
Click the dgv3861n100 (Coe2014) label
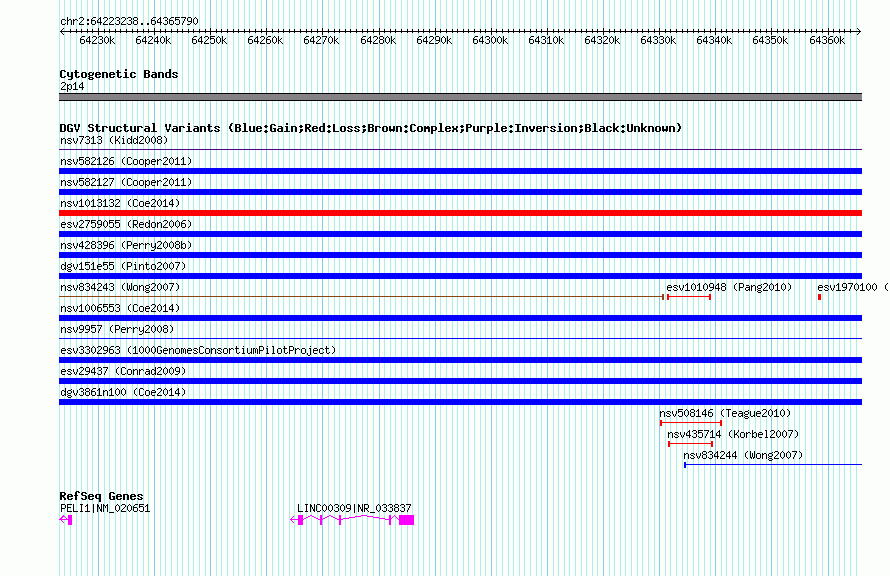123,392
